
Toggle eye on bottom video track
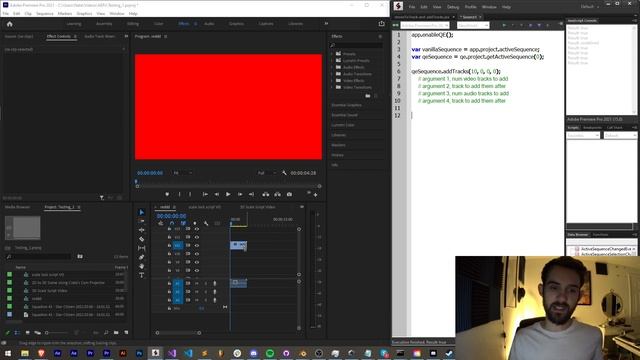[197, 270]
